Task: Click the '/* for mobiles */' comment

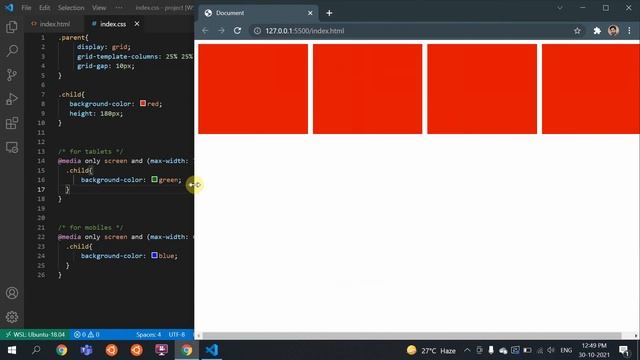Action: pyautogui.click(x=90, y=227)
